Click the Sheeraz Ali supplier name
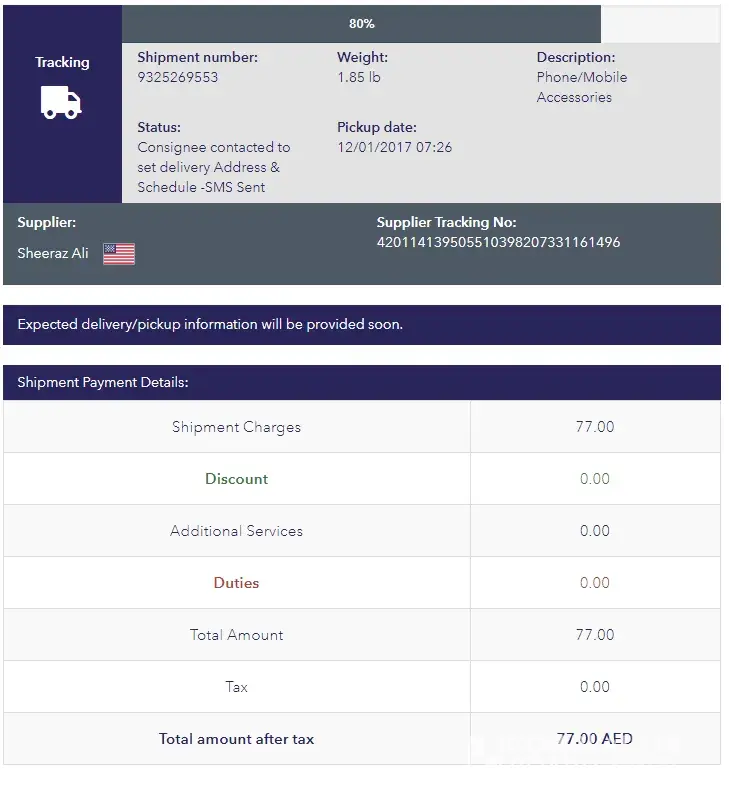 [x=53, y=253]
